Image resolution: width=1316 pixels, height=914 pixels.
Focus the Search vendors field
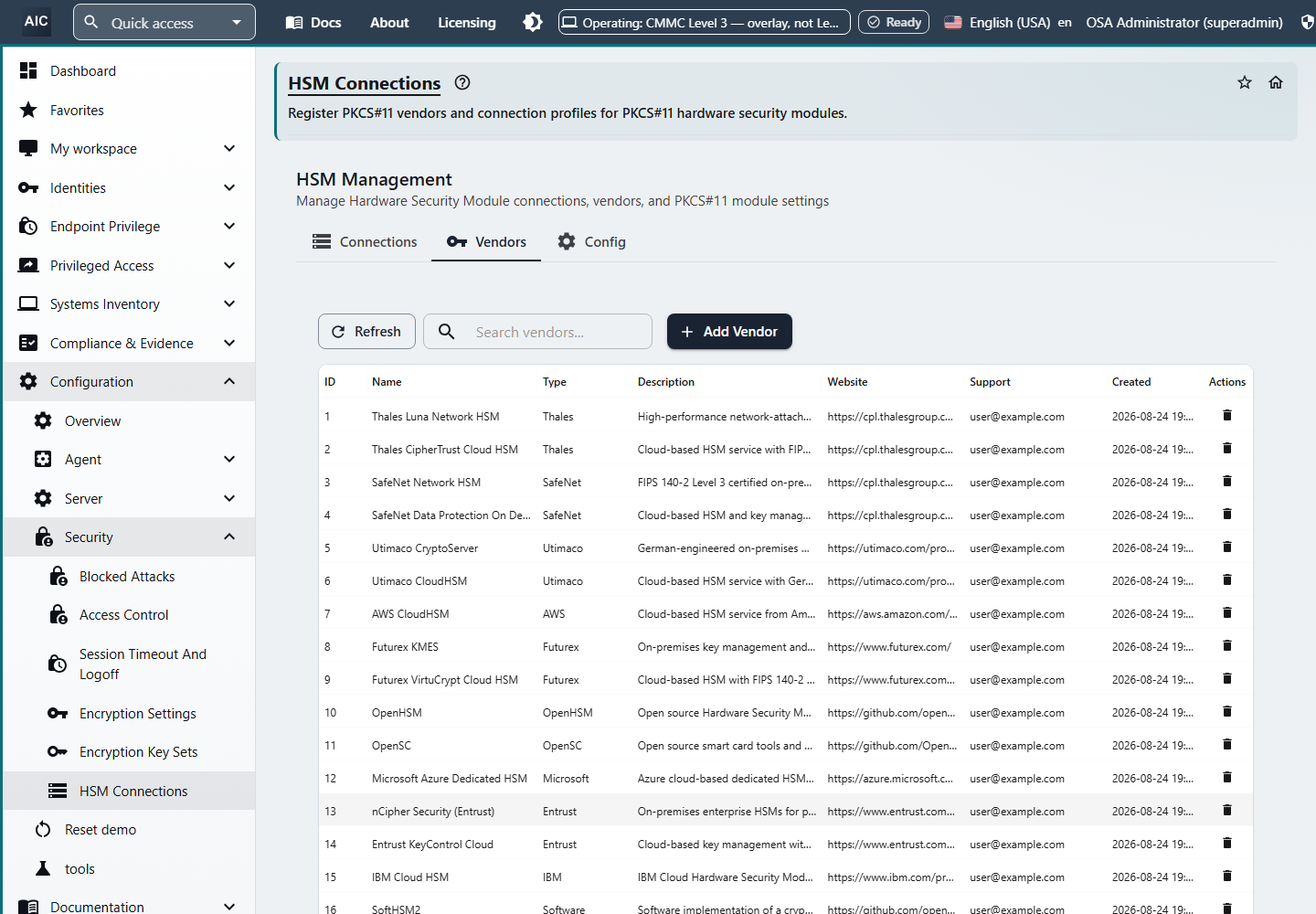[537, 331]
